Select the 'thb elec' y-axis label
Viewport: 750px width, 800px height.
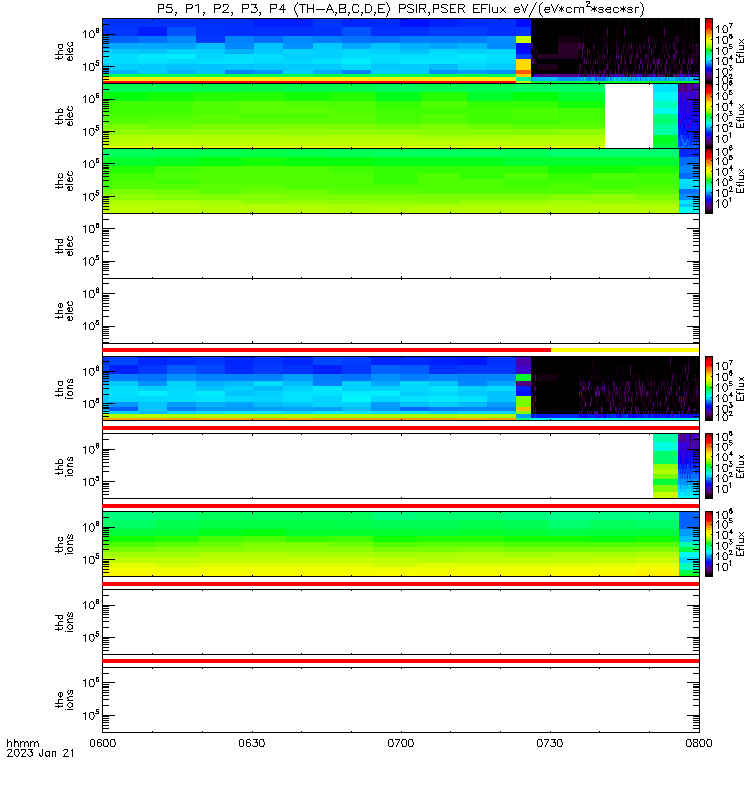click(x=65, y=116)
